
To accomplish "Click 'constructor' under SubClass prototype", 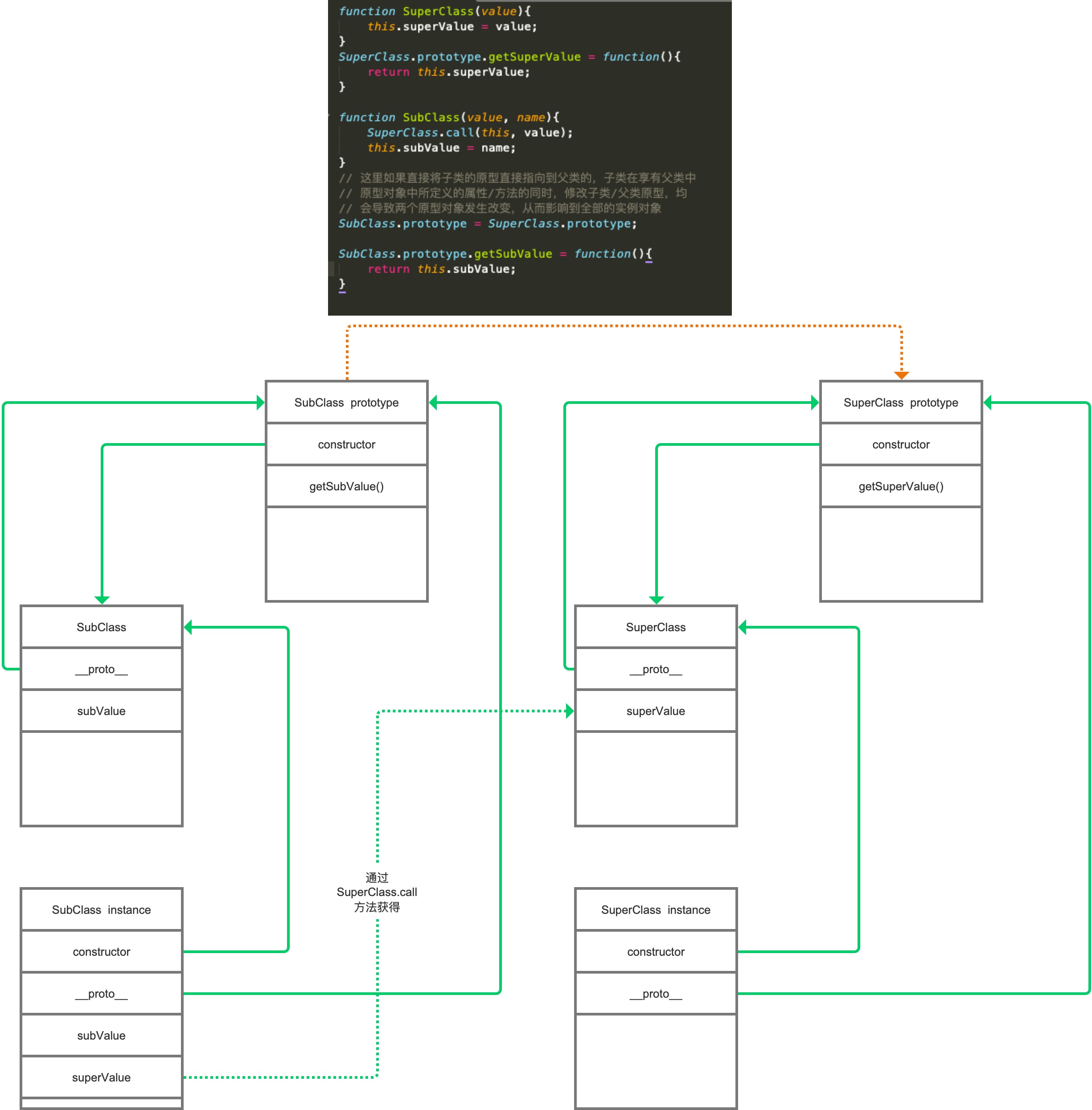I will tap(346, 444).
